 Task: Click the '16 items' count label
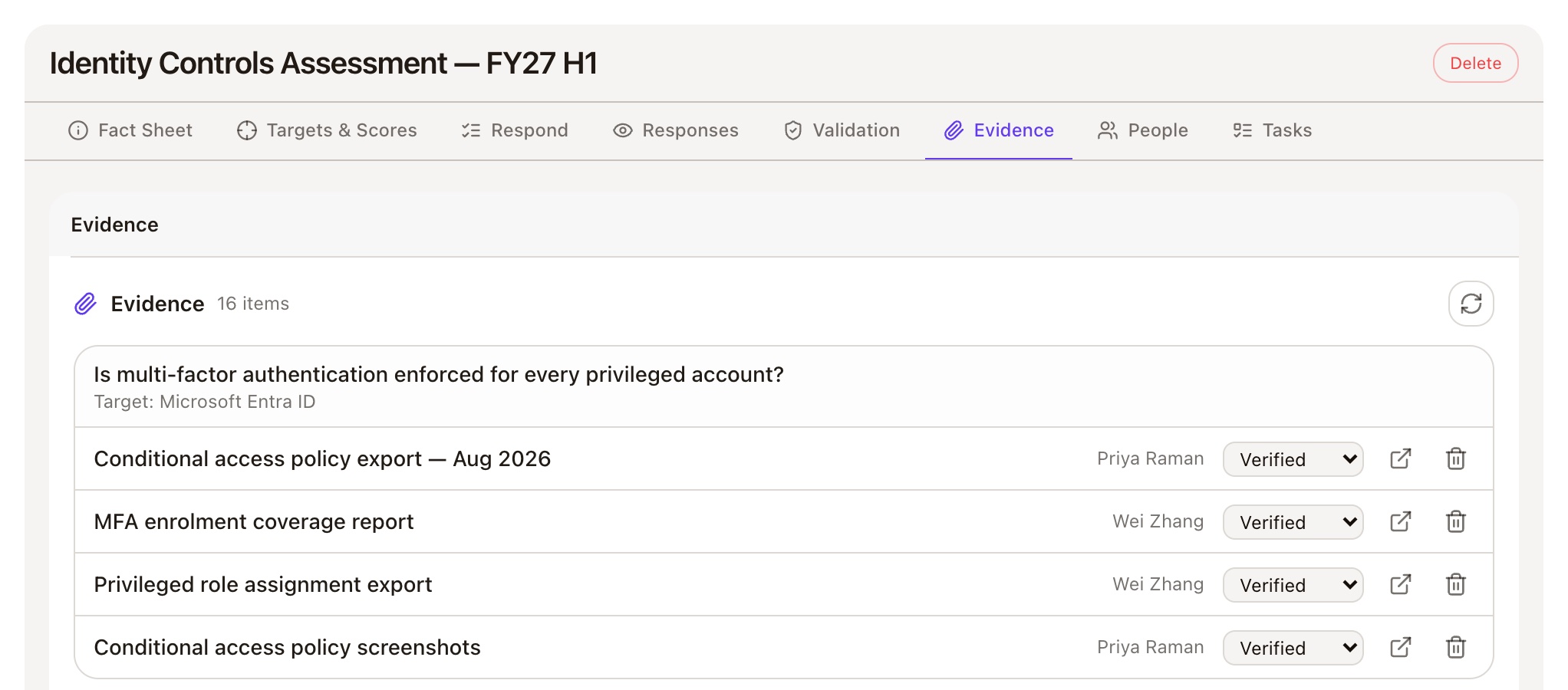point(253,304)
